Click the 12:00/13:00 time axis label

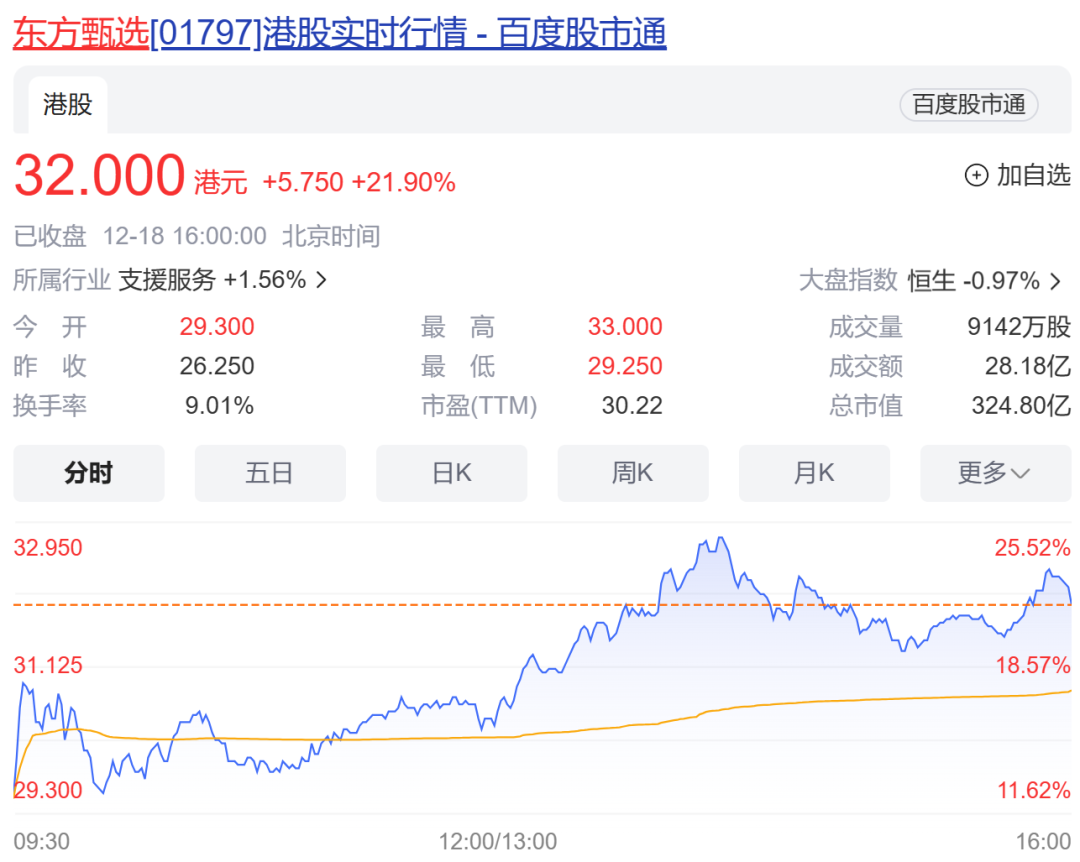click(498, 842)
